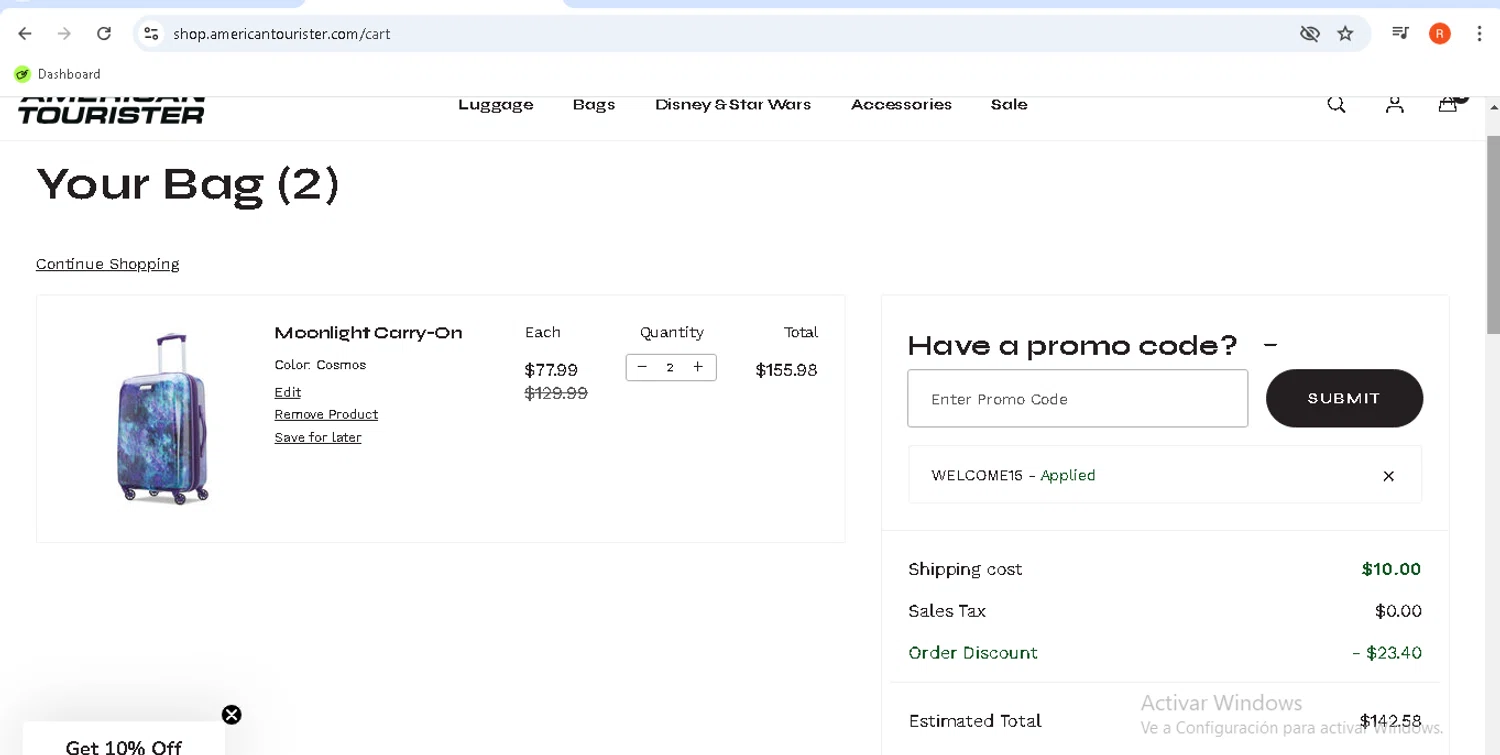Click Save for later
The image size is (1500, 755).
tap(318, 437)
